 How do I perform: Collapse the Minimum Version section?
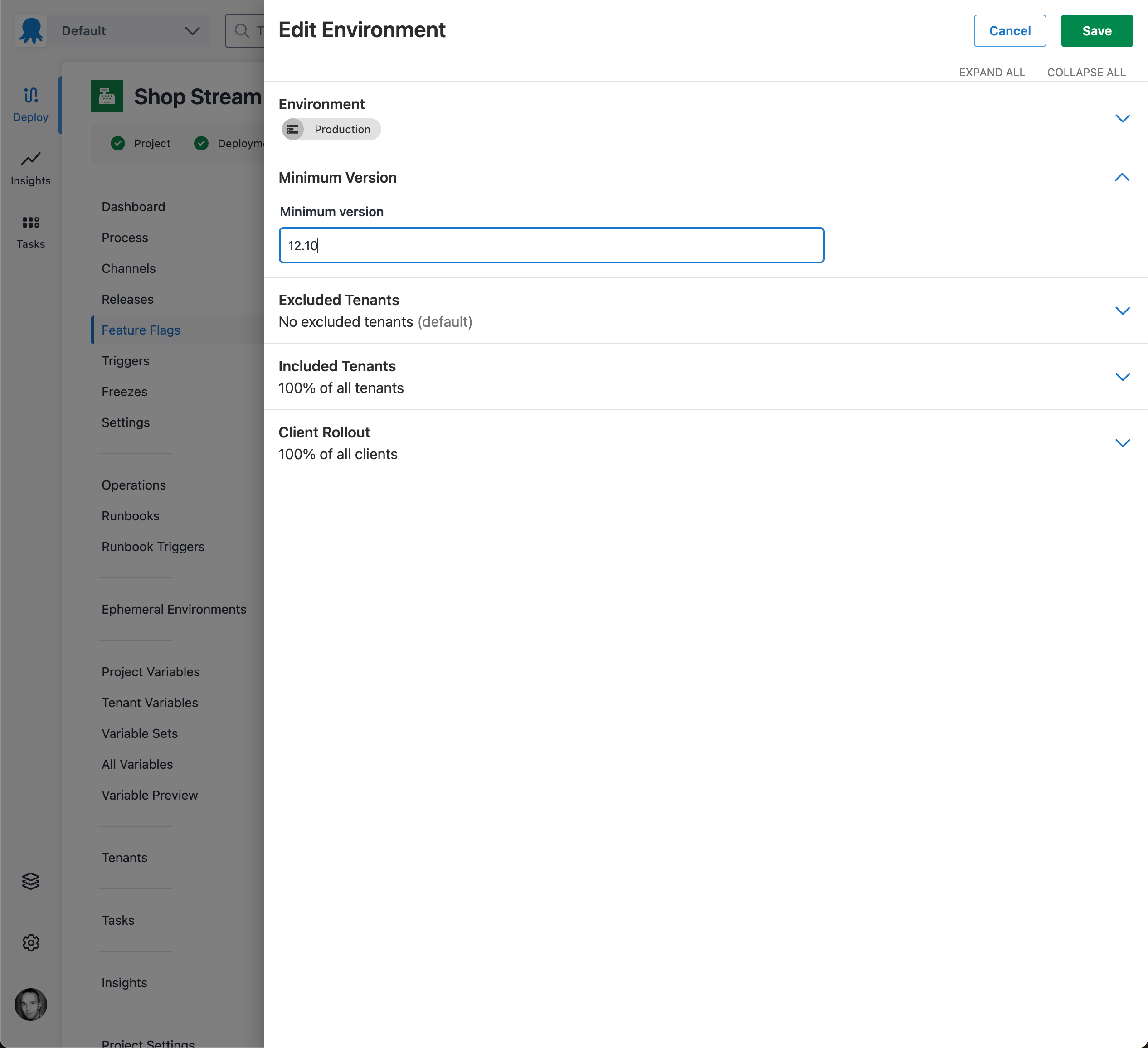tap(1122, 178)
